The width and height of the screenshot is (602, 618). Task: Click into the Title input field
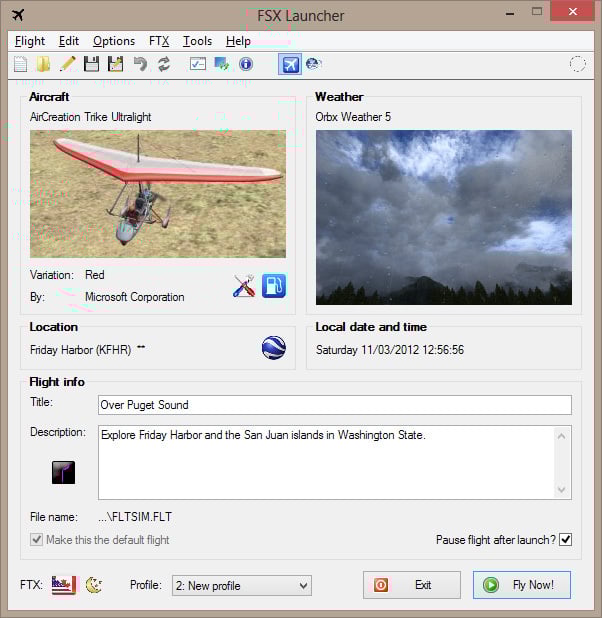point(335,405)
